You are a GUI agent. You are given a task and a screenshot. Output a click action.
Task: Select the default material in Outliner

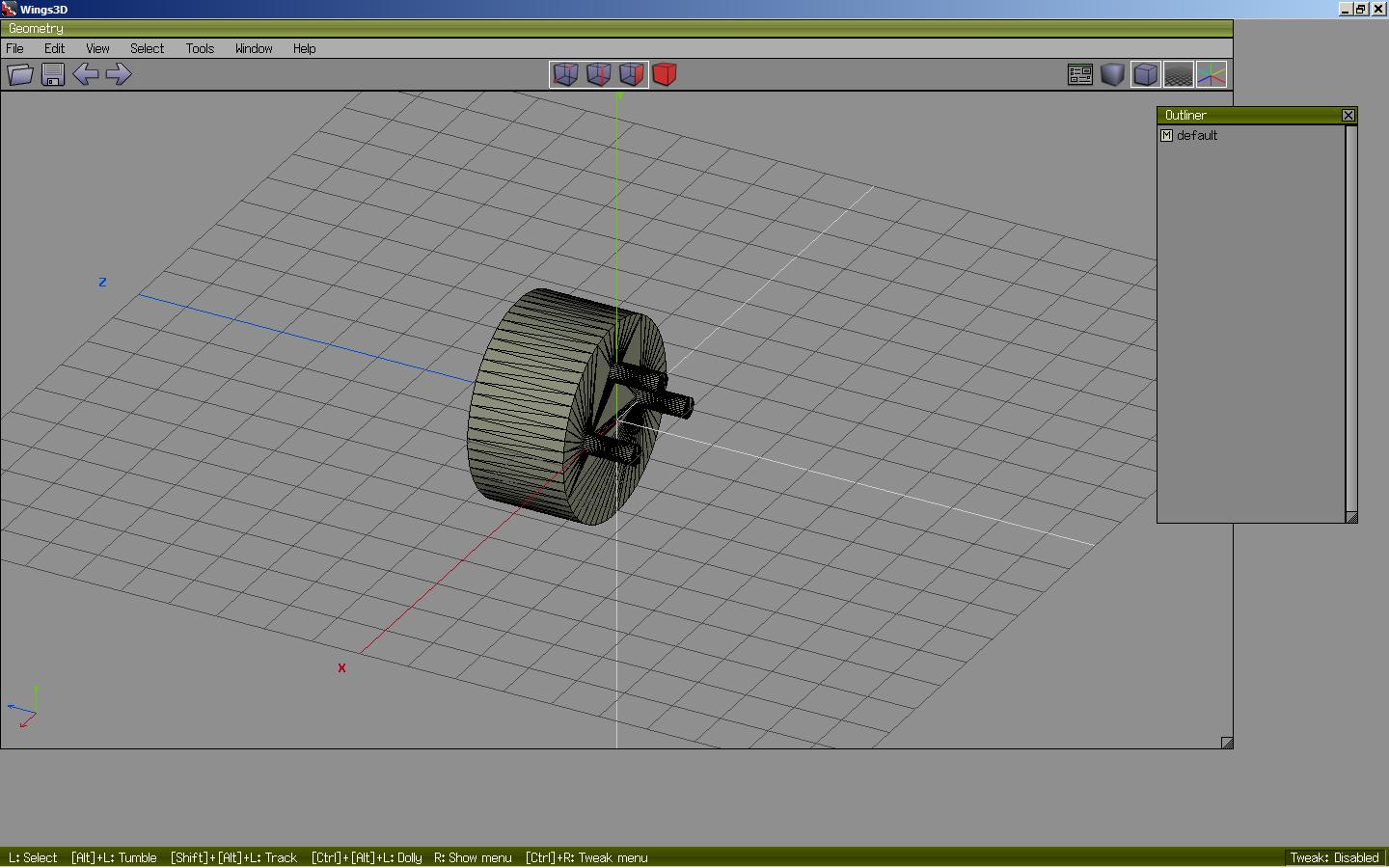click(x=1197, y=136)
